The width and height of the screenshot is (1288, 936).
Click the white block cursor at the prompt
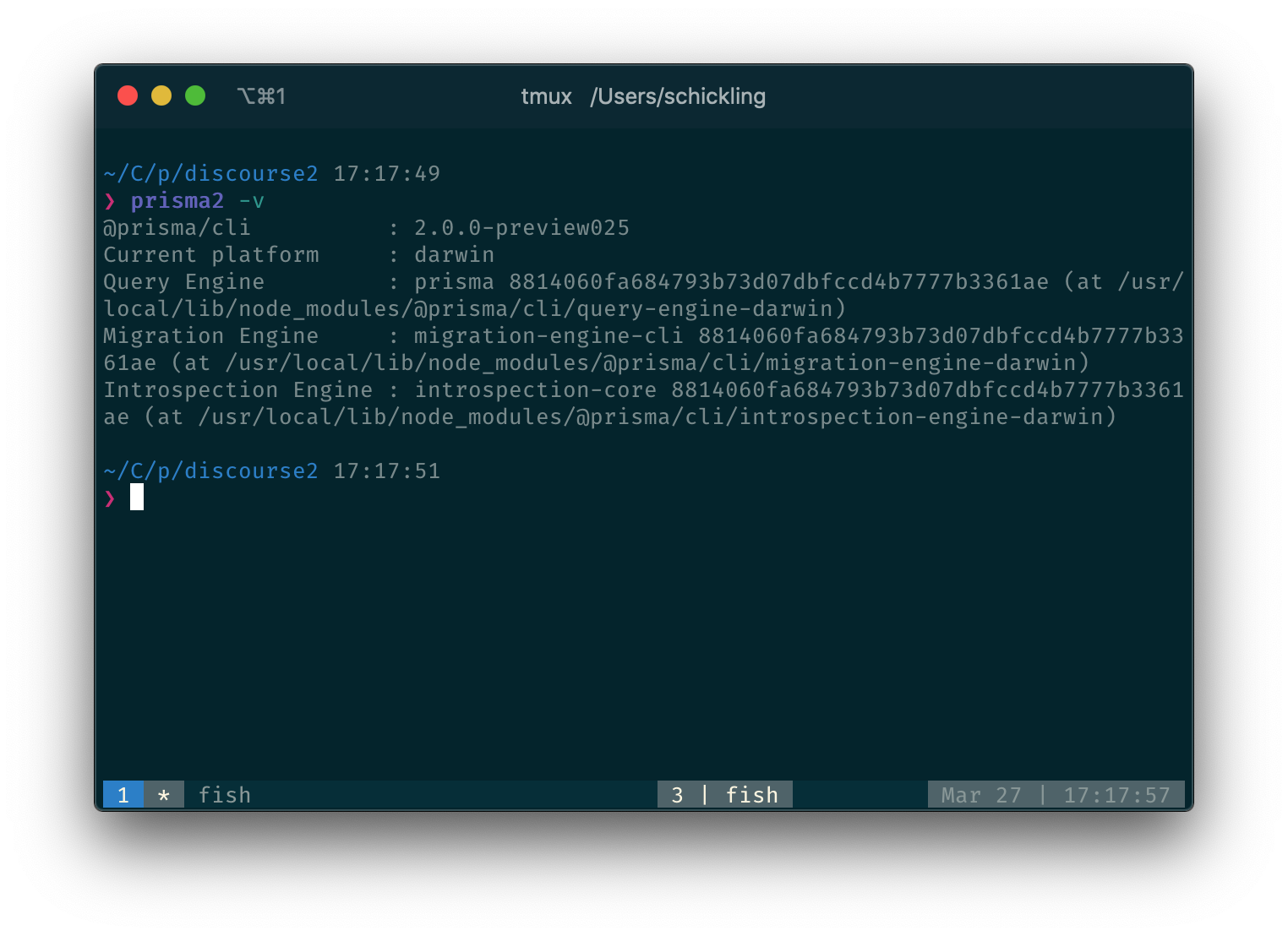(x=137, y=498)
